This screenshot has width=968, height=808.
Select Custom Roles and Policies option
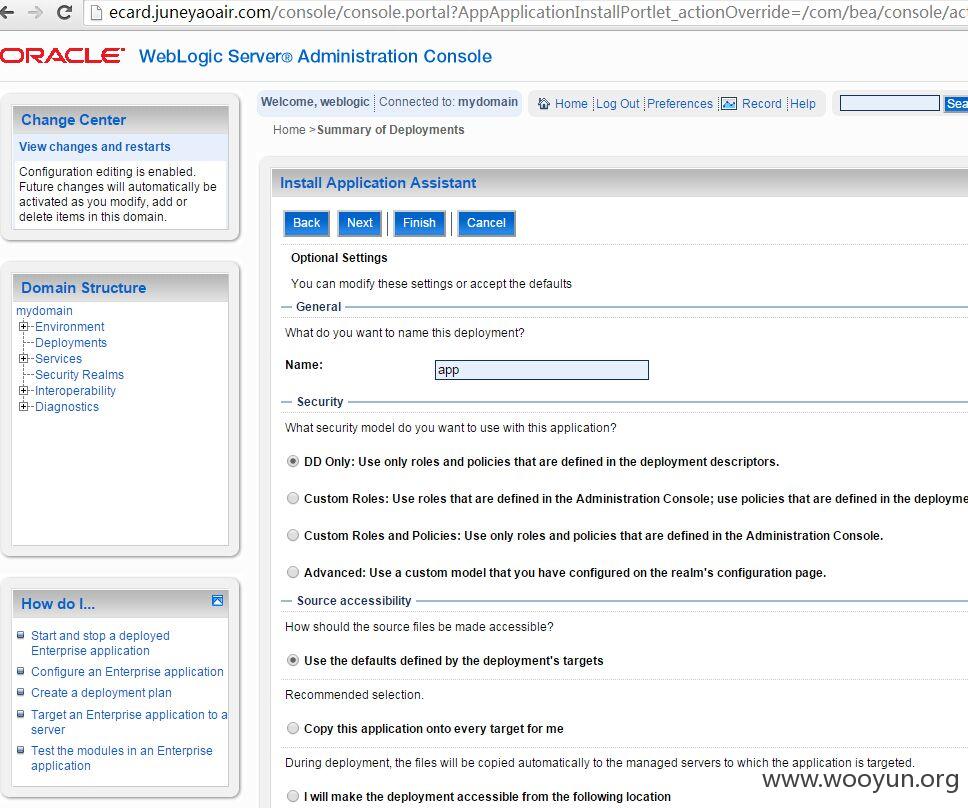point(293,535)
